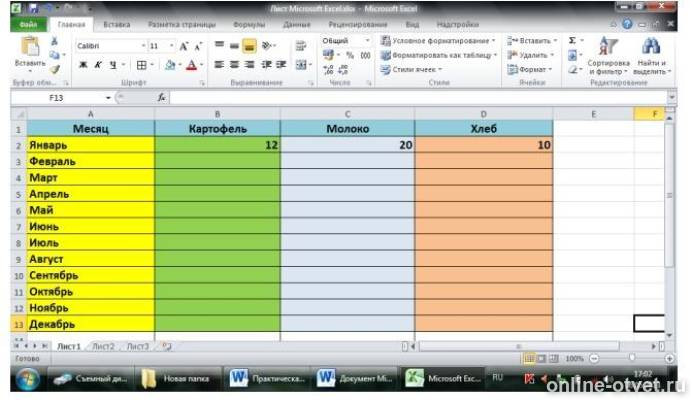
Task: Switch to sheet tab Лист2
Action: (104, 345)
